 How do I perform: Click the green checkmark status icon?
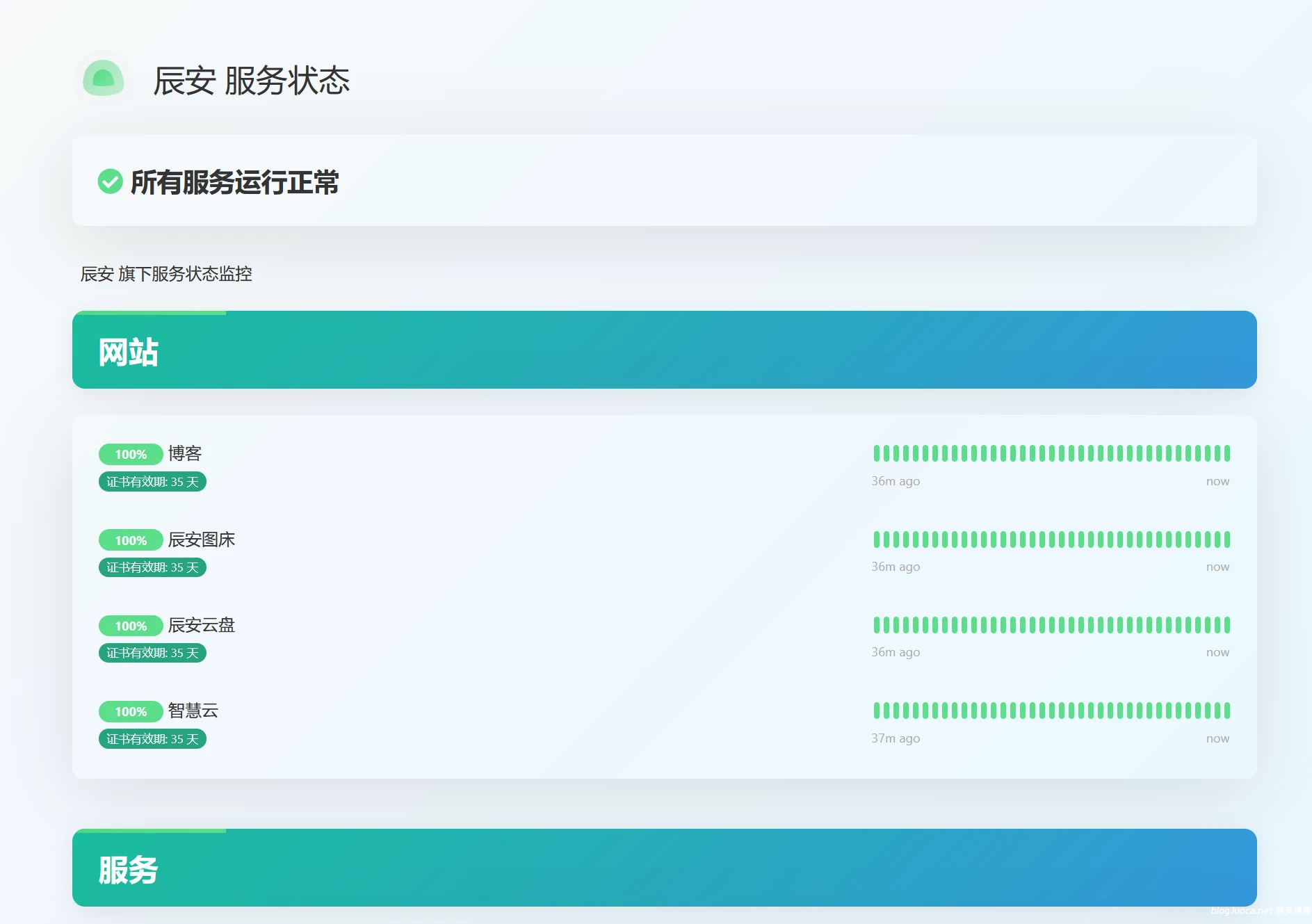[x=110, y=181]
